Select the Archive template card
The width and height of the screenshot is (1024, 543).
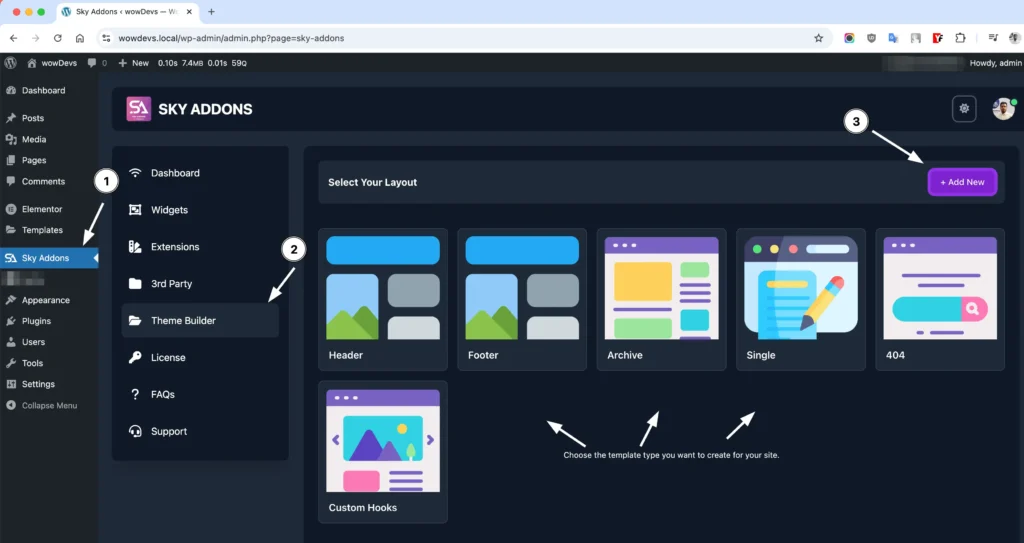click(x=661, y=299)
